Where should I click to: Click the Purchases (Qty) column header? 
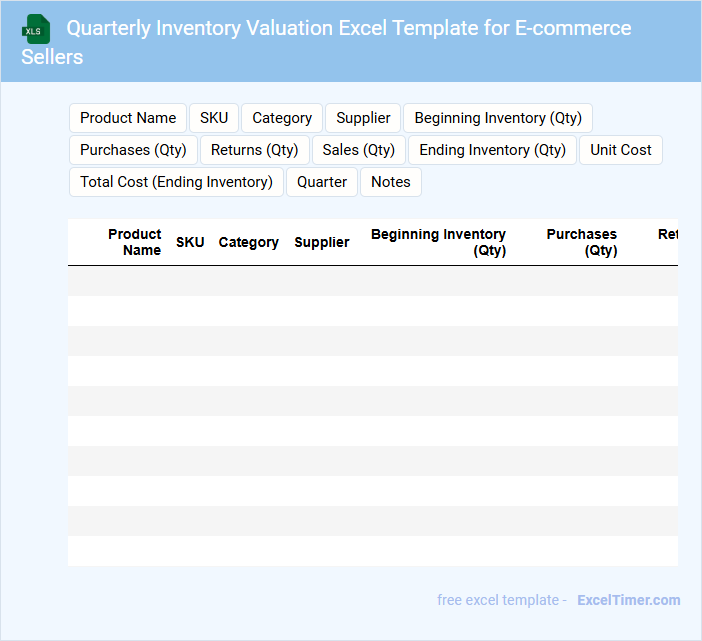point(582,242)
